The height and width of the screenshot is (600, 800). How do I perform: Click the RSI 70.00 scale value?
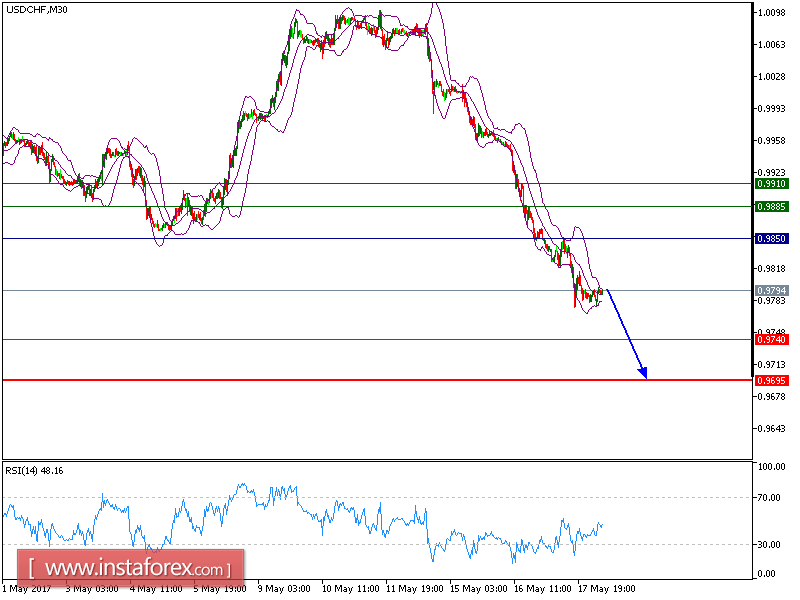[x=769, y=498]
